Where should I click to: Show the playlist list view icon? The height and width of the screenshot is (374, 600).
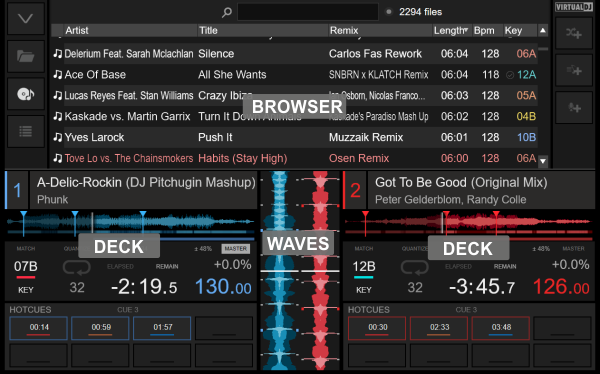coord(26,132)
